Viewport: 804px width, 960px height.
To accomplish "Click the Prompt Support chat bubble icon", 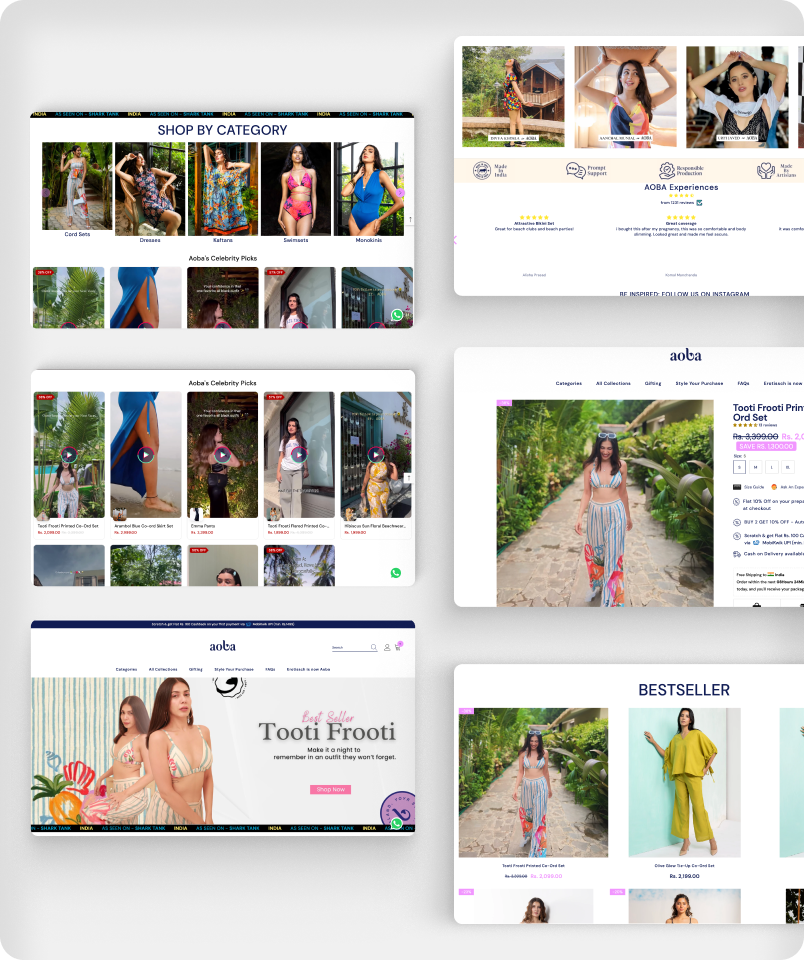I will pos(575,171).
